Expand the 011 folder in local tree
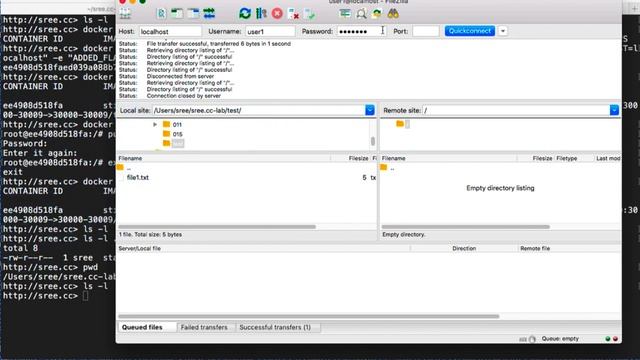Image resolution: width=640 pixels, height=360 pixels. click(x=155, y=124)
